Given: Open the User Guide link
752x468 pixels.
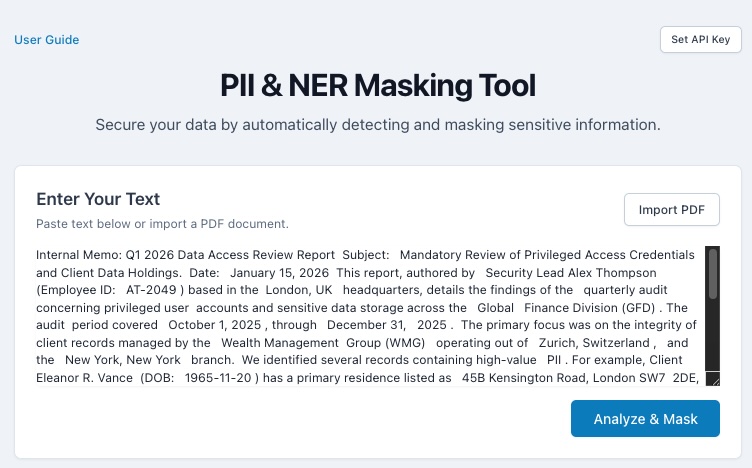Looking at the screenshot, I should pyautogui.click(x=47, y=40).
